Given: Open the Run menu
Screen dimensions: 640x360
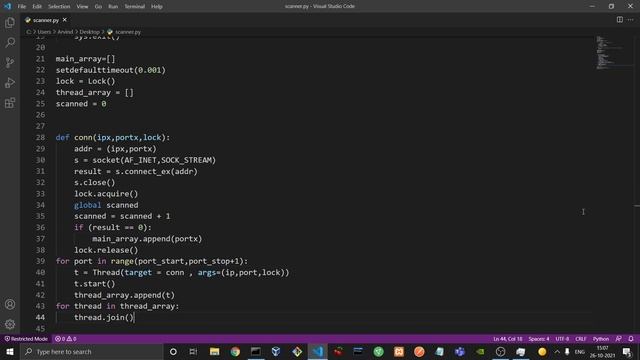Looking at the screenshot, I should point(113,7).
